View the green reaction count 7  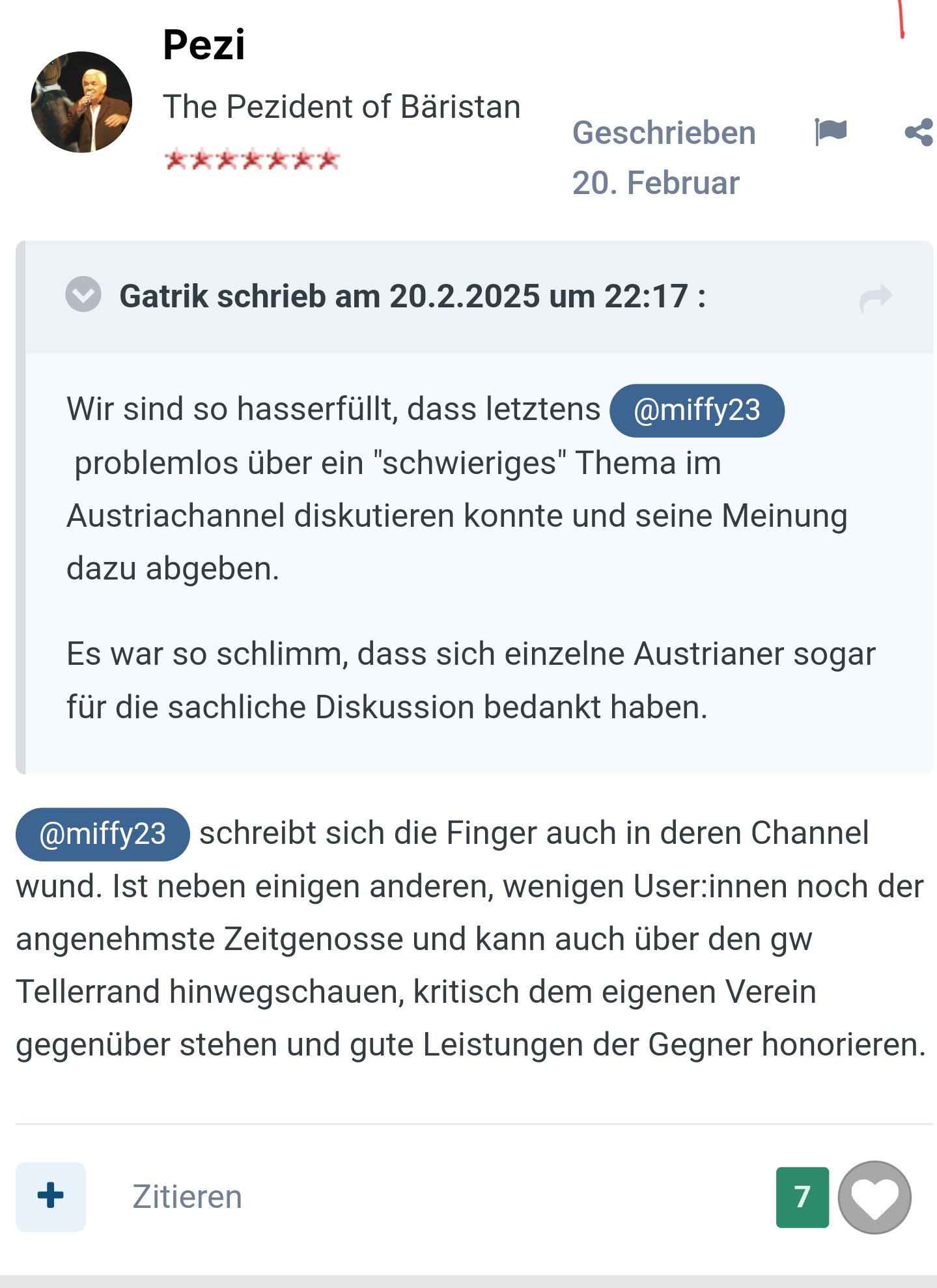pos(802,1197)
